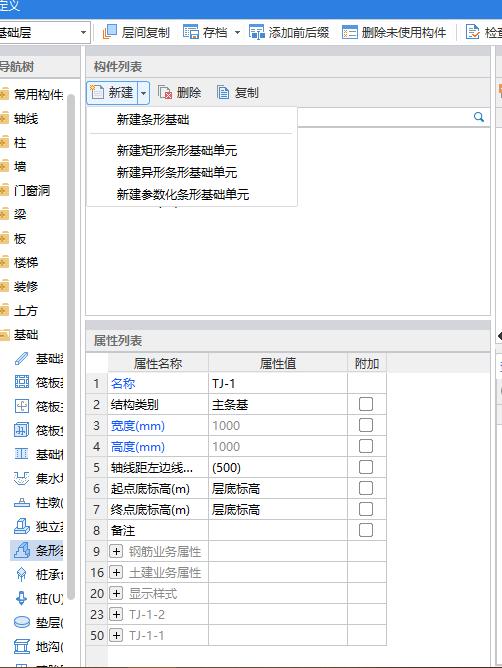Screen dimensions: 502x668
Task: Toggle 附加 checkbox for 高度(mm) row
Action: pos(366,446)
